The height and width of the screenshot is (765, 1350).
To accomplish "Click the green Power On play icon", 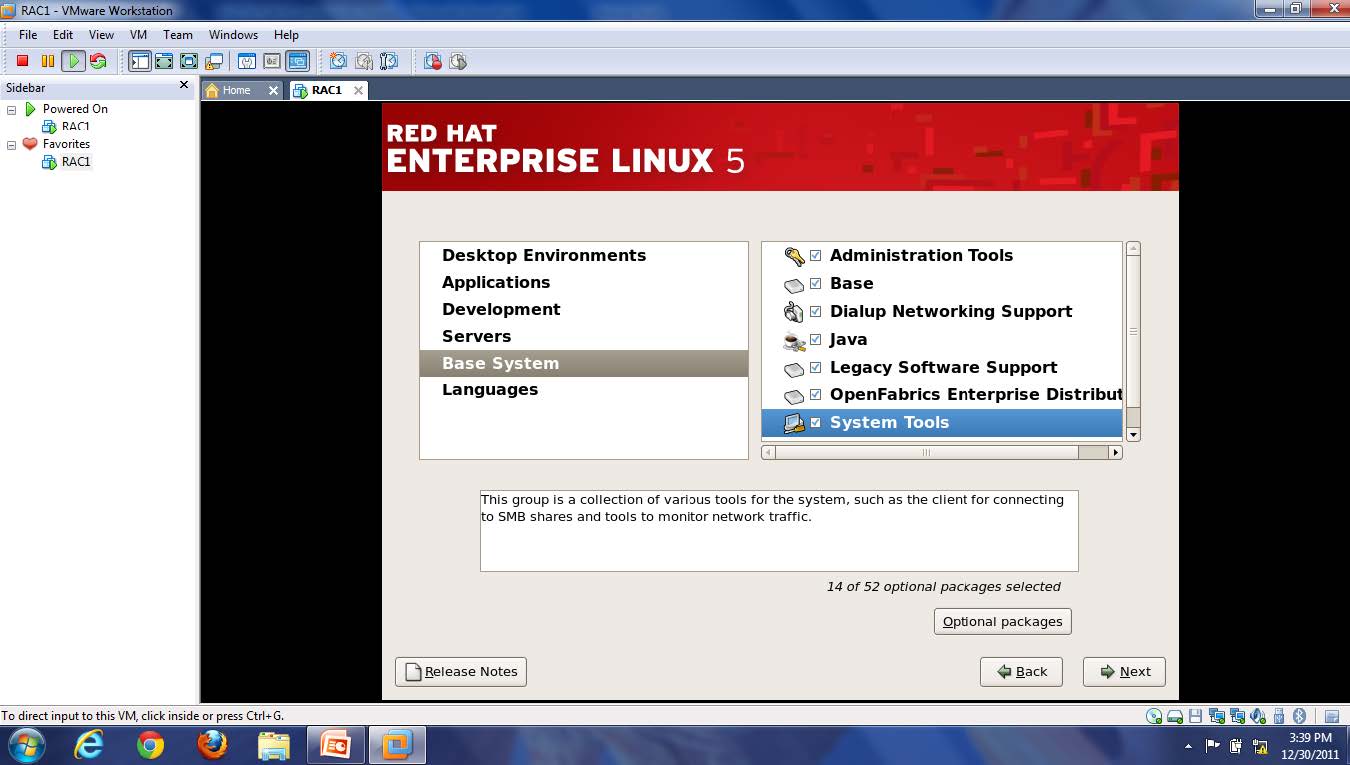I will (x=73, y=61).
